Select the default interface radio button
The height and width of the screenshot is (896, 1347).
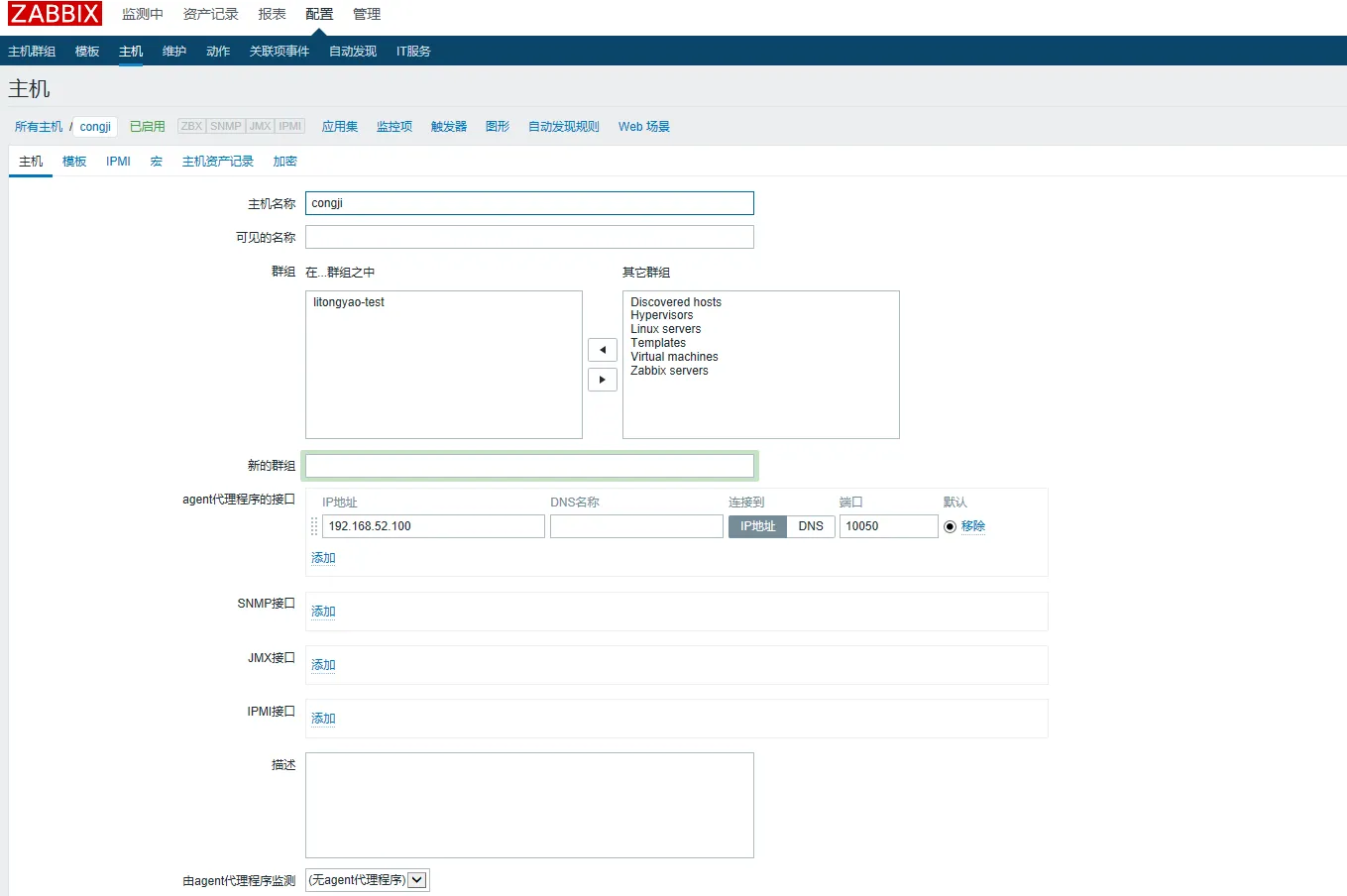pos(950,526)
